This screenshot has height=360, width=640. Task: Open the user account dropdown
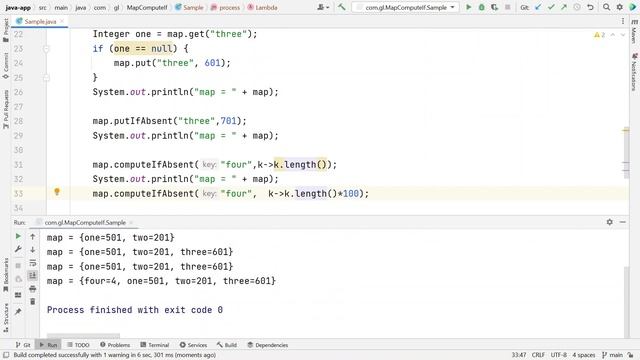tap(323, 7)
